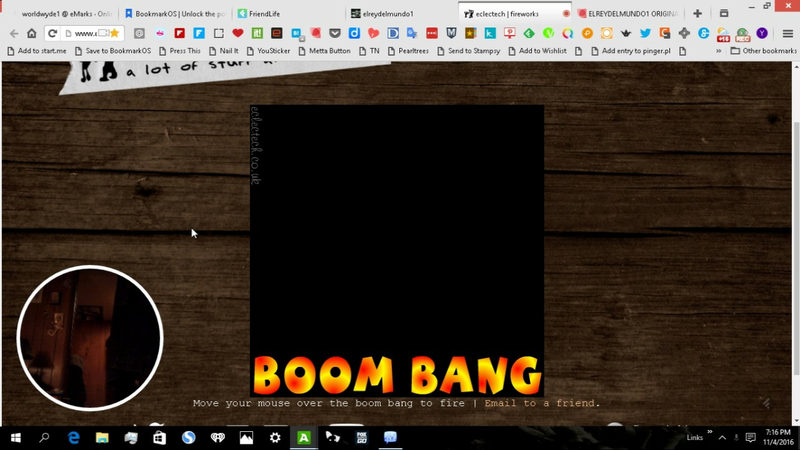Screen dimensions: 800x450
Task: Open the Windows Start menu
Action: (15, 438)
